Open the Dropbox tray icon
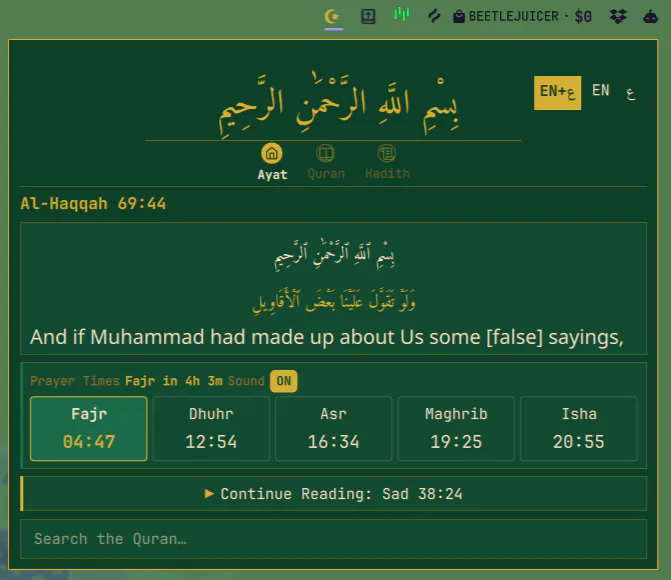The width and height of the screenshot is (671, 580). click(618, 17)
